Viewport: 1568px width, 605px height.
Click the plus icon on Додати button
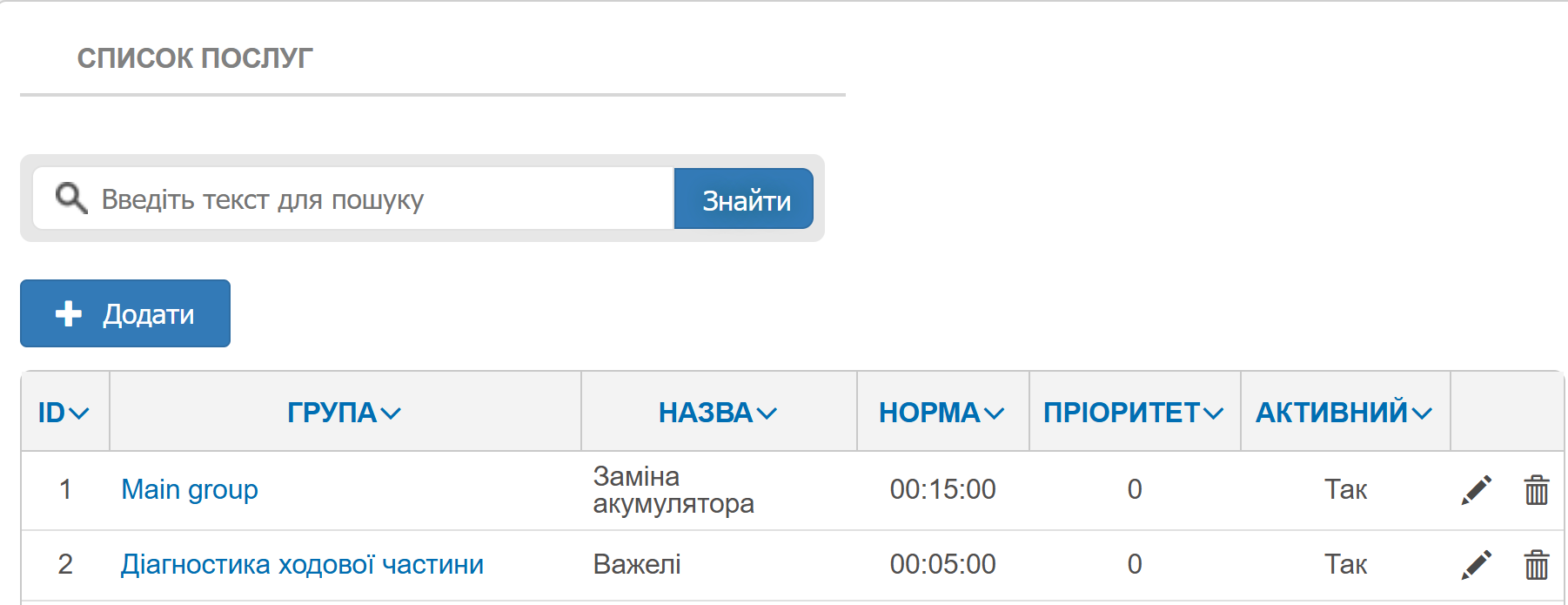point(69,313)
